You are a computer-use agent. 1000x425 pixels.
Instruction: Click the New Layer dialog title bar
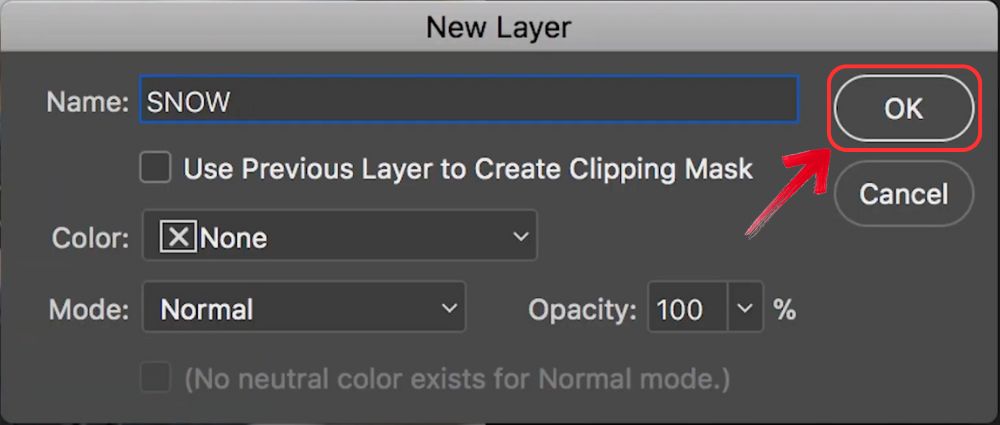[x=499, y=27]
